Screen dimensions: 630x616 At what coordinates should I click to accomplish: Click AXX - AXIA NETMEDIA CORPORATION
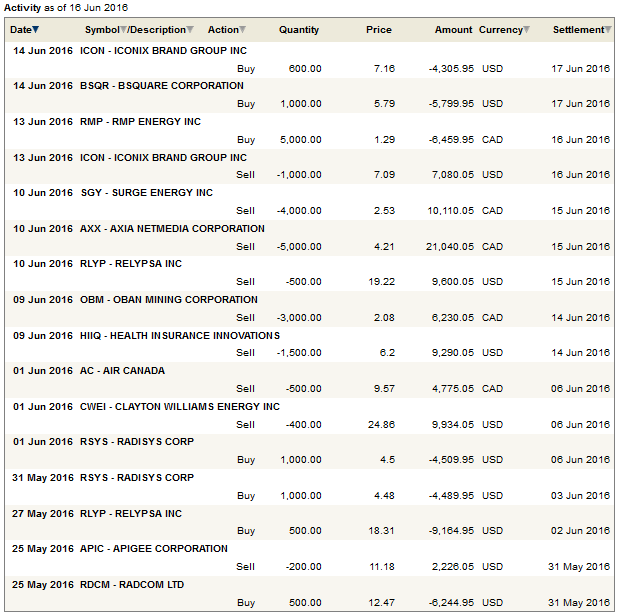pyautogui.click(x=172, y=229)
